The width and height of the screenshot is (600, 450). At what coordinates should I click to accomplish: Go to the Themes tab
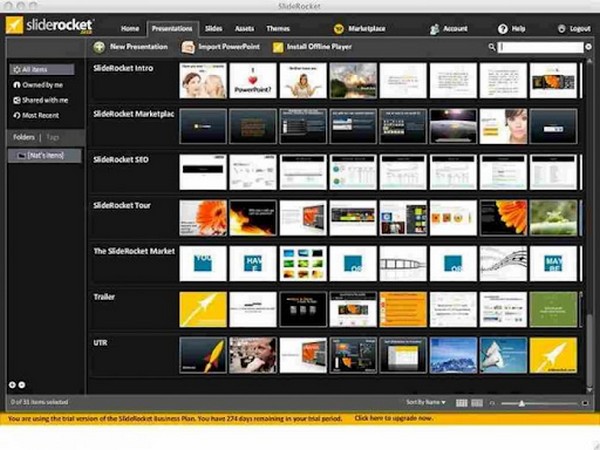[x=278, y=29]
